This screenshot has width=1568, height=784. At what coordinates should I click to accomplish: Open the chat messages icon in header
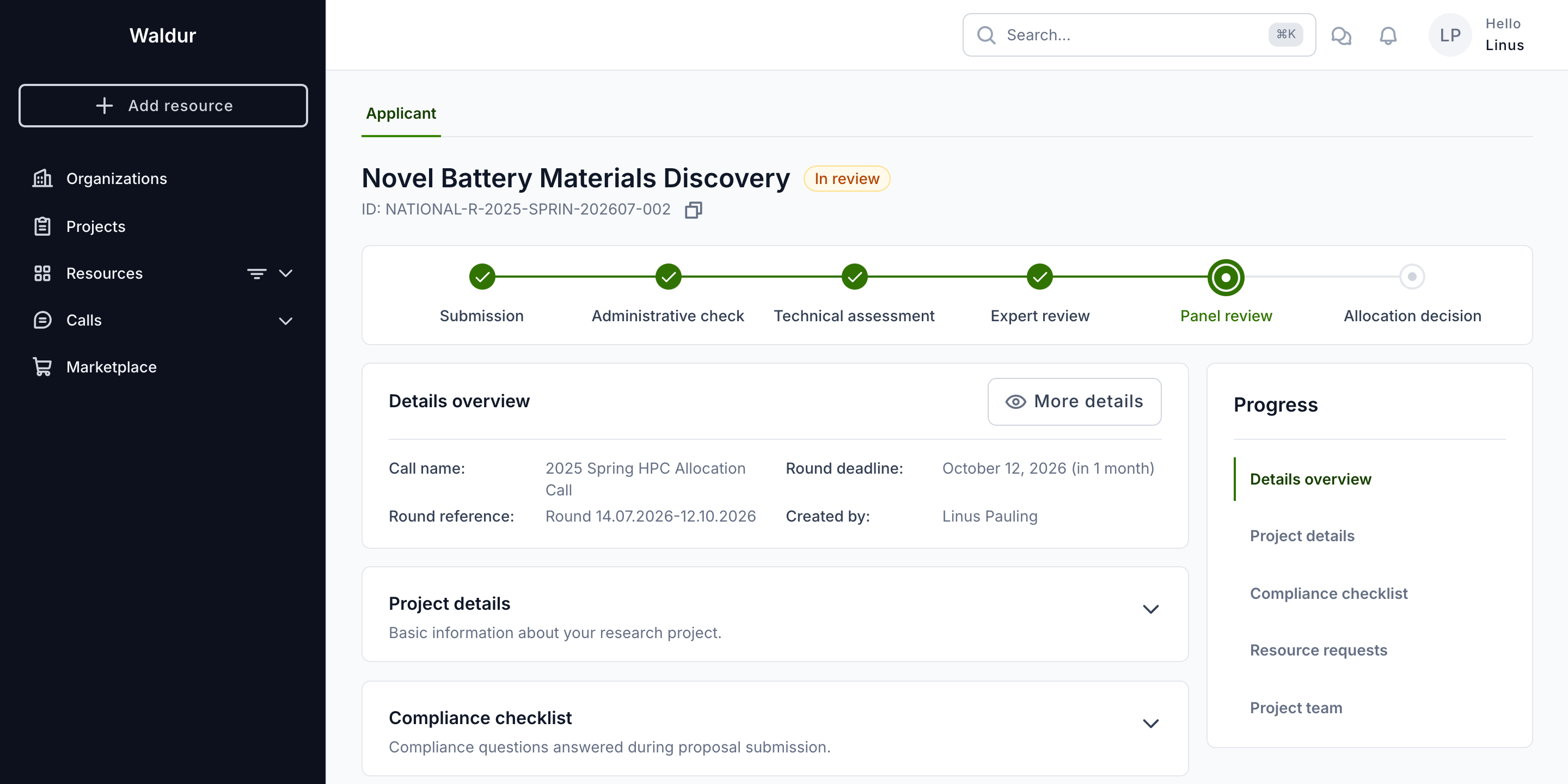tap(1341, 35)
